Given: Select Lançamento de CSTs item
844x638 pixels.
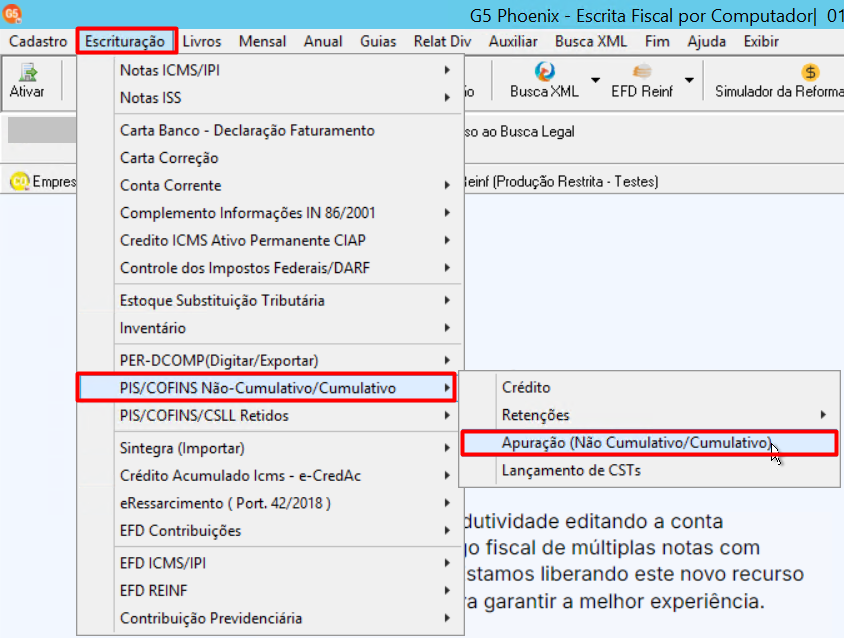Looking at the screenshot, I should tap(649, 470).
